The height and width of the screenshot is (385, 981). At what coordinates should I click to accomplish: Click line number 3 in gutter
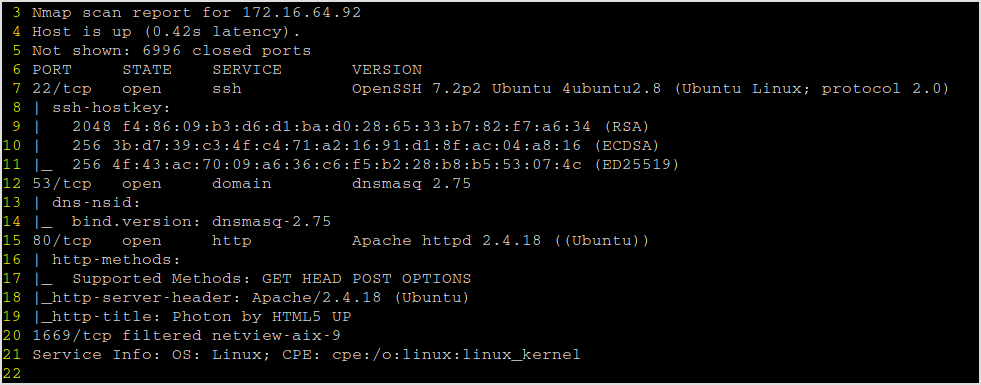tap(17, 13)
